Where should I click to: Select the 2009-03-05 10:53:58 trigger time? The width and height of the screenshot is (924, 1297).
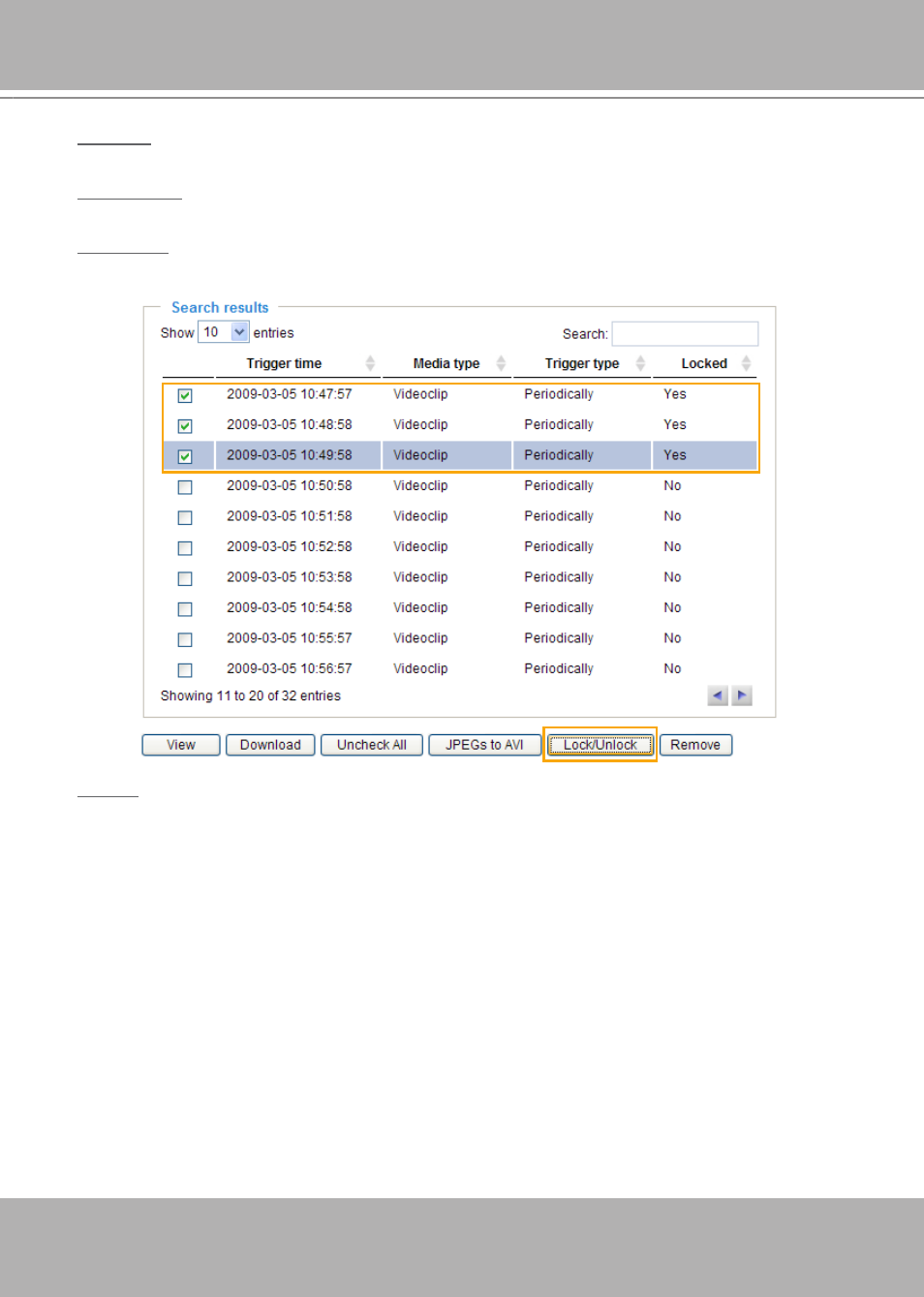click(x=290, y=577)
